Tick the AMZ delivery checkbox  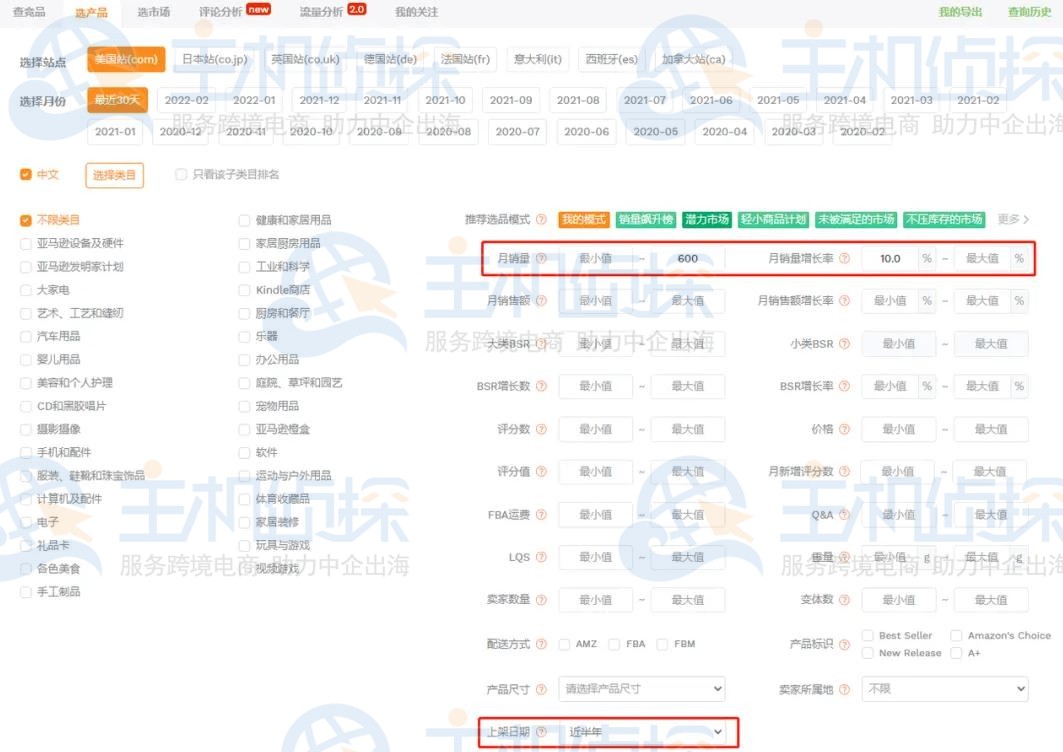click(564, 644)
